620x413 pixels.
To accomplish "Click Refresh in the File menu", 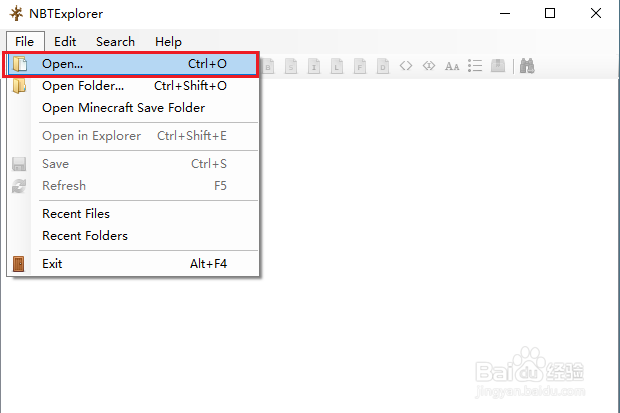I will [x=133, y=186].
